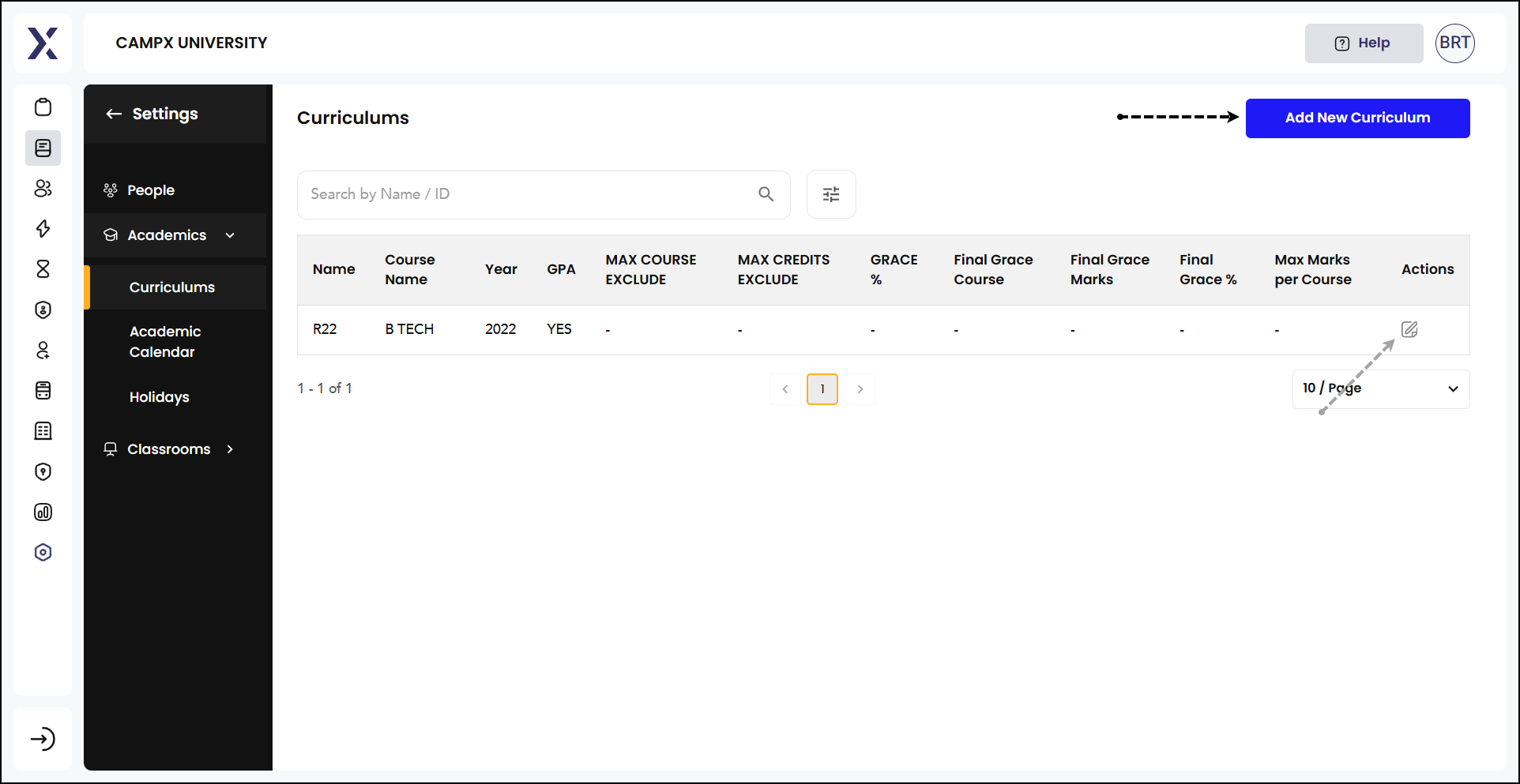
Task: Expand the Classrooms section chevron
Action: (x=230, y=449)
